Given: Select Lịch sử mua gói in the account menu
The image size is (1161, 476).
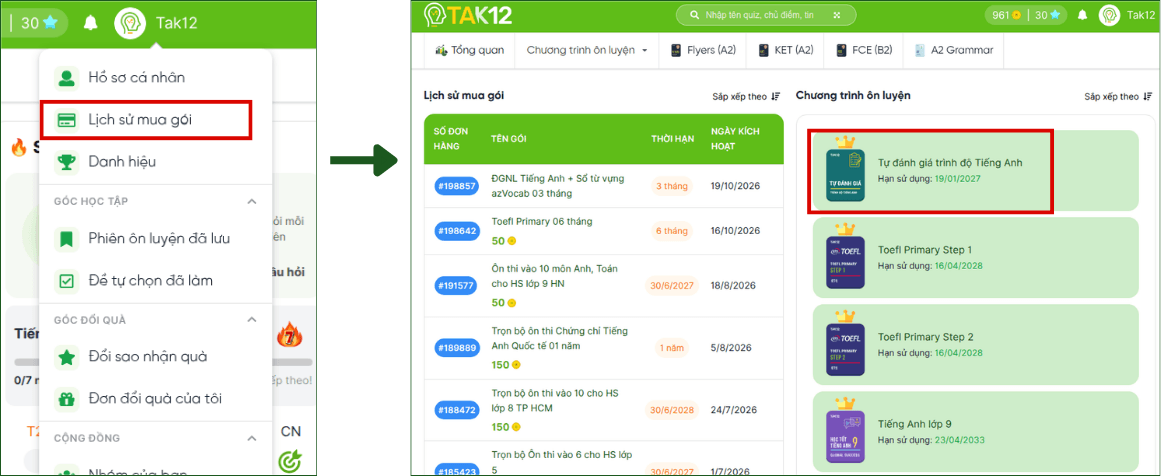Looking at the screenshot, I should (x=147, y=119).
